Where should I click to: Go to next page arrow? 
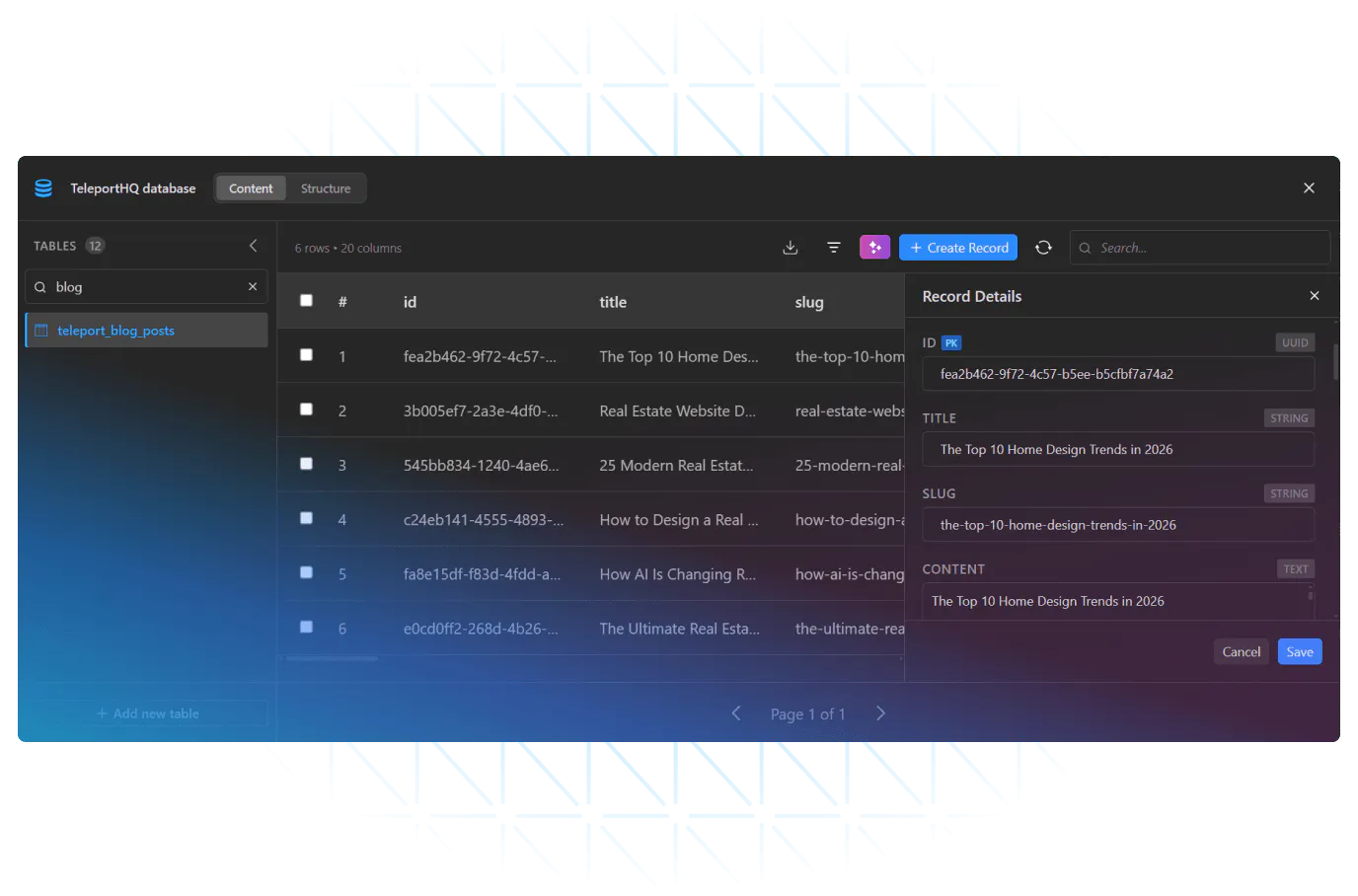click(x=880, y=713)
